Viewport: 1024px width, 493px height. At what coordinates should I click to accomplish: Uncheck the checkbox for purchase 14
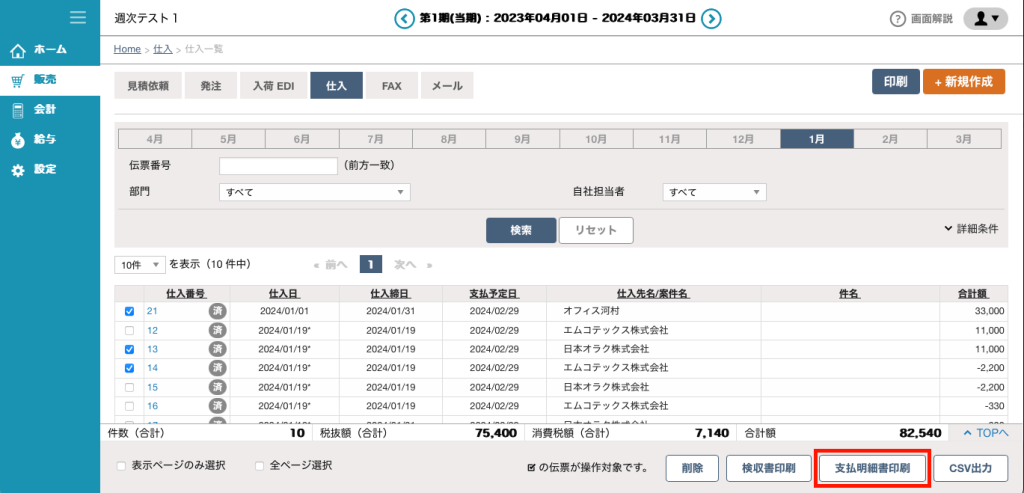click(129, 368)
